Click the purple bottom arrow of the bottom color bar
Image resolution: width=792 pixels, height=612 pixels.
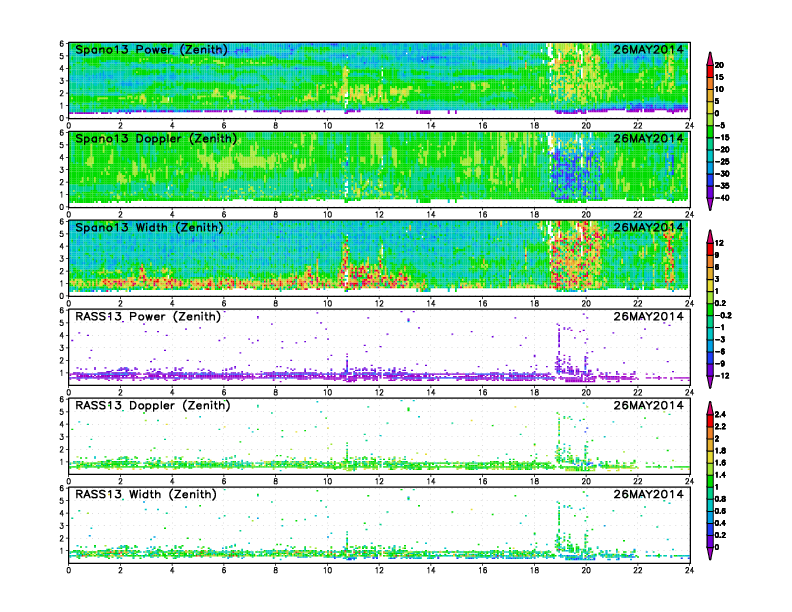click(x=710, y=553)
